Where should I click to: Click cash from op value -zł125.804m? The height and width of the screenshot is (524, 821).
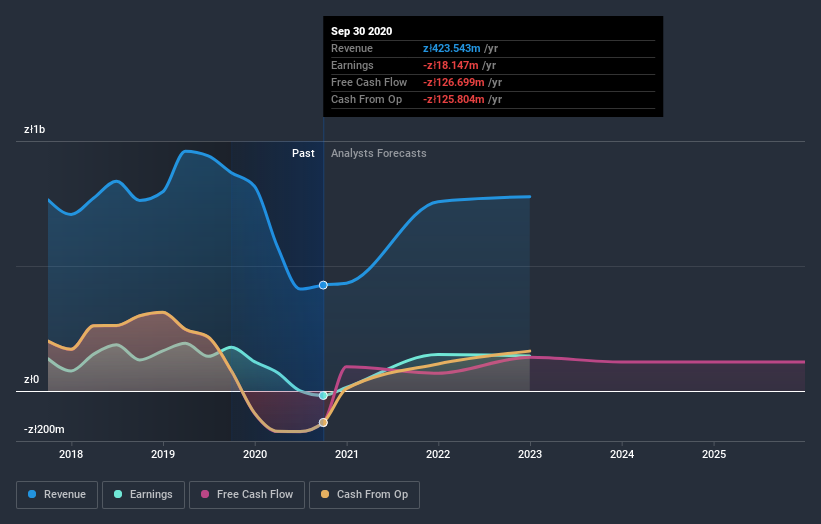click(x=453, y=99)
